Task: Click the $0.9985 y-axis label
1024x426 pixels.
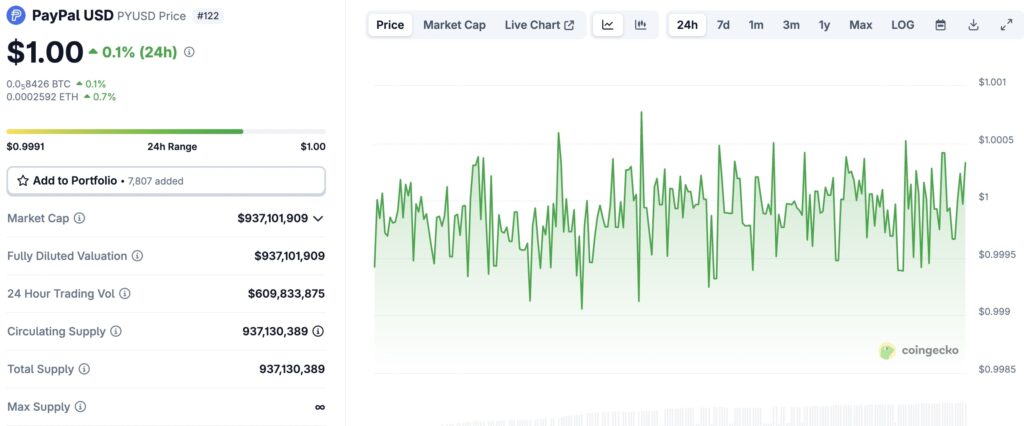Action: click(997, 369)
